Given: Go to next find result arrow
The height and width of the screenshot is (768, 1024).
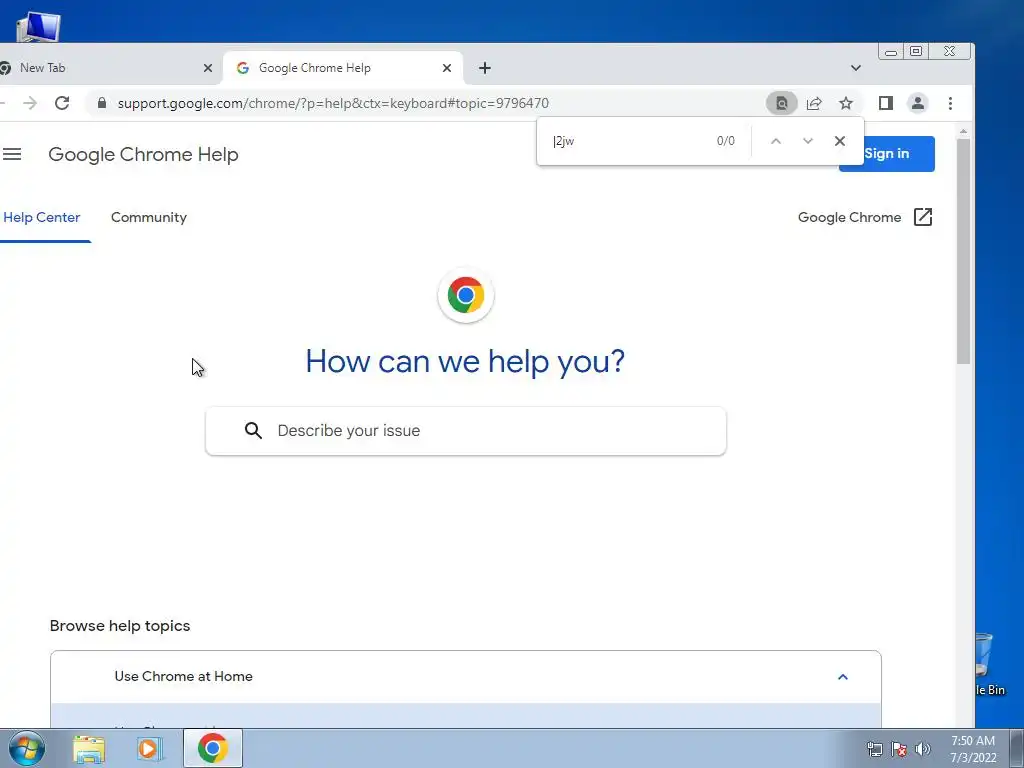Looking at the screenshot, I should point(808,141).
